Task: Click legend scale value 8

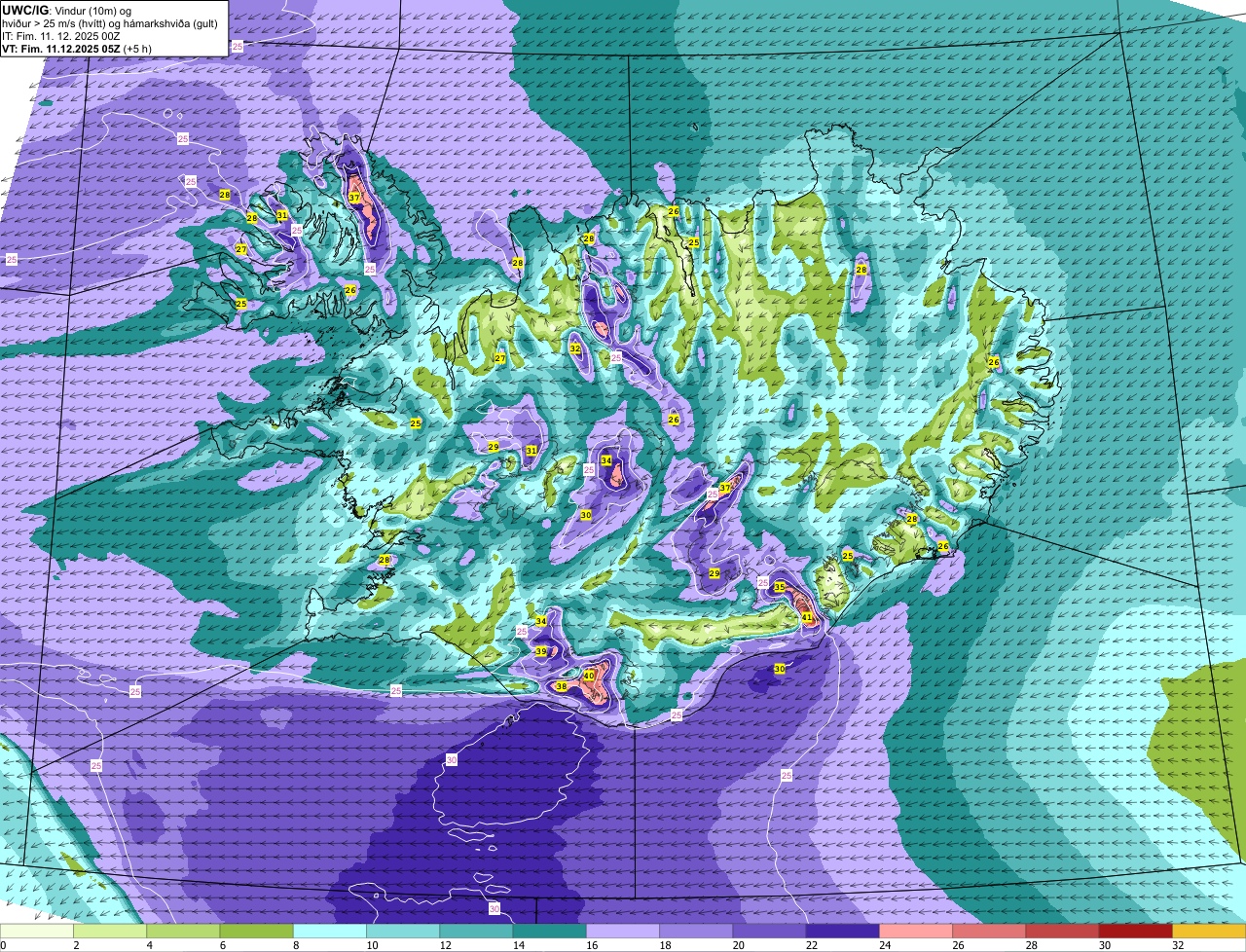Action: coord(294,945)
